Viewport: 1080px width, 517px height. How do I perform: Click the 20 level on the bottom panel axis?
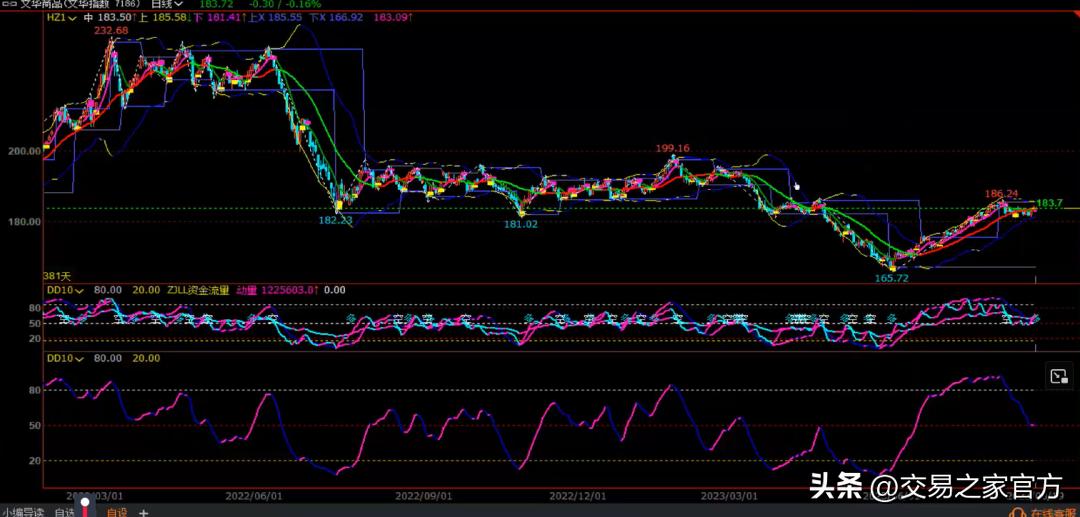tap(34, 461)
